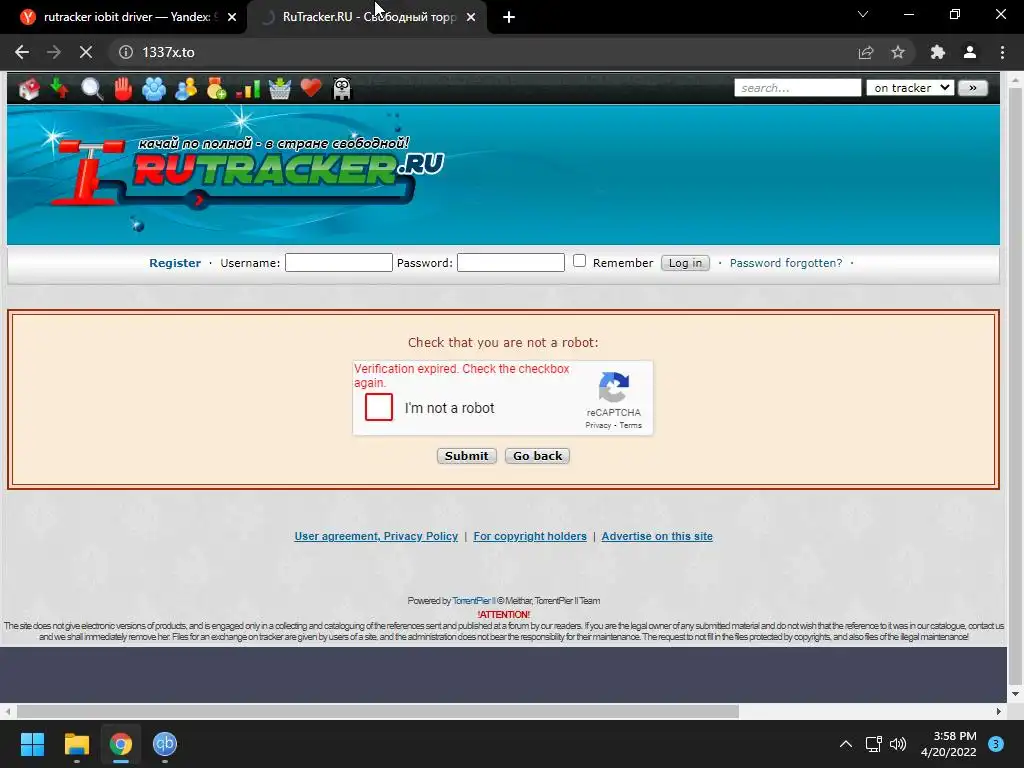Expand the tab search chevron
Screen dimensions: 1024x768
863,14
